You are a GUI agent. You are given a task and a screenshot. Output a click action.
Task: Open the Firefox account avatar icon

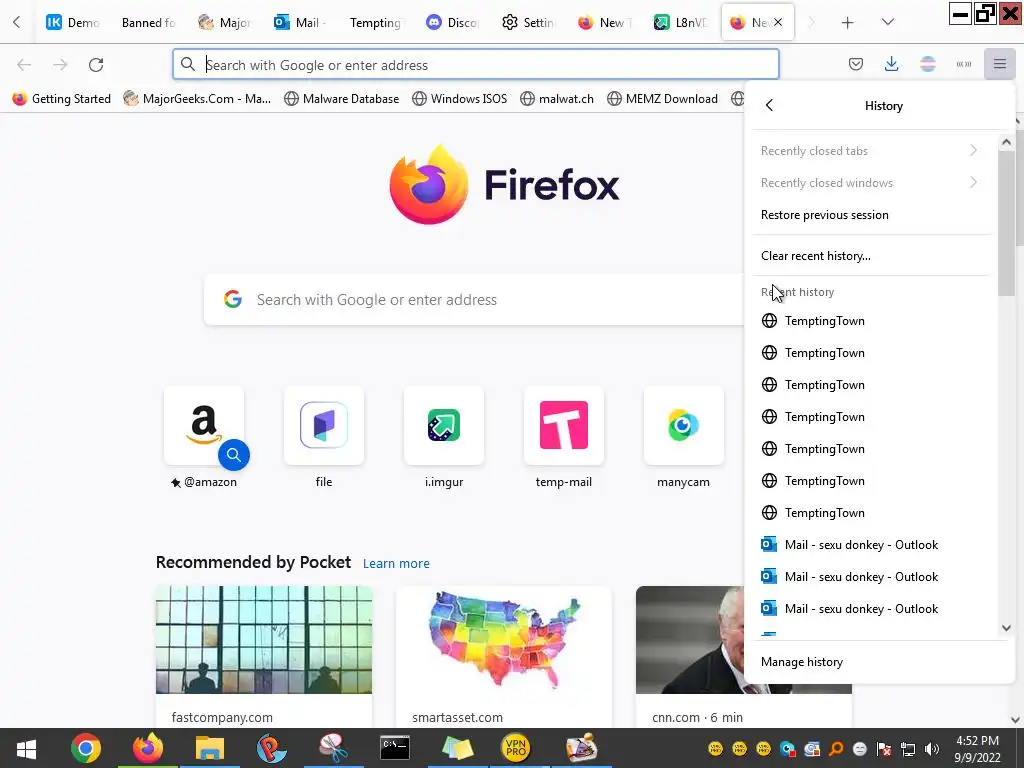click(928, 64)
